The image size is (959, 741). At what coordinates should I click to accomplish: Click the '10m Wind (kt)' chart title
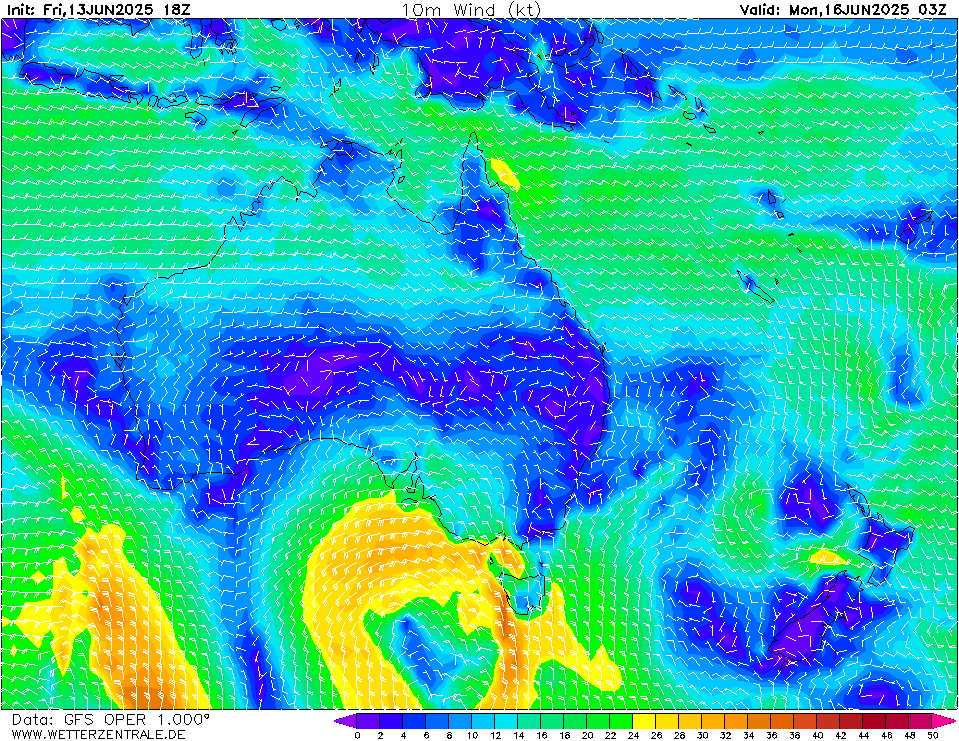471,10
